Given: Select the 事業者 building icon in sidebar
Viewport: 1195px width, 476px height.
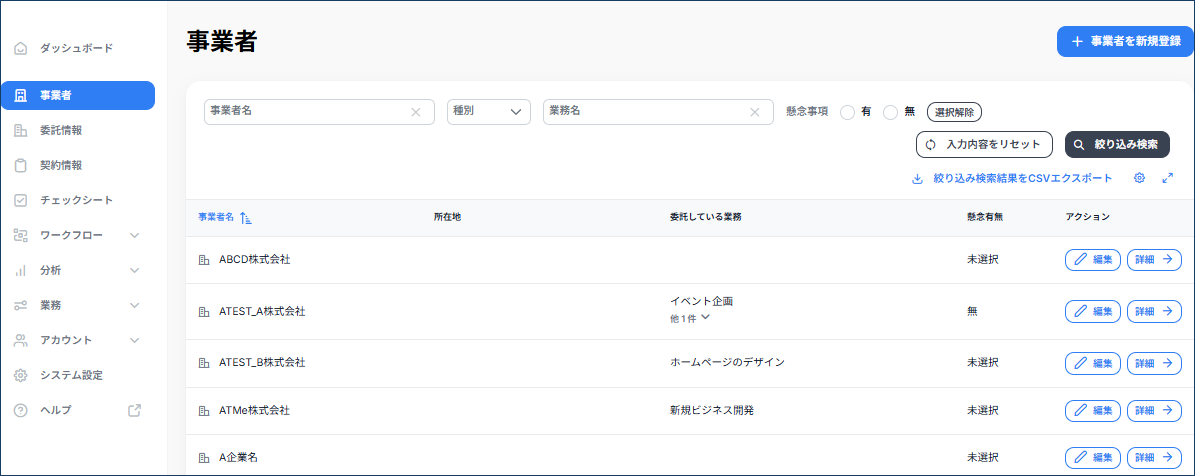Looking at the screenshot, I should pyautogui.click(x=21, y=96).
